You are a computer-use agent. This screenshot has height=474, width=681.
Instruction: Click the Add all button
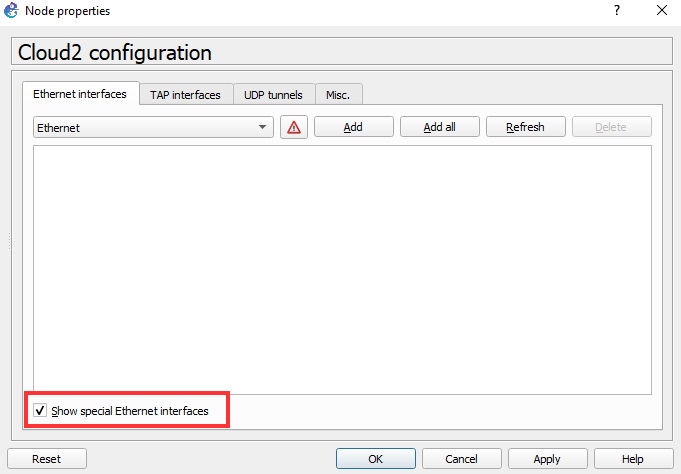tap(440, 127)
